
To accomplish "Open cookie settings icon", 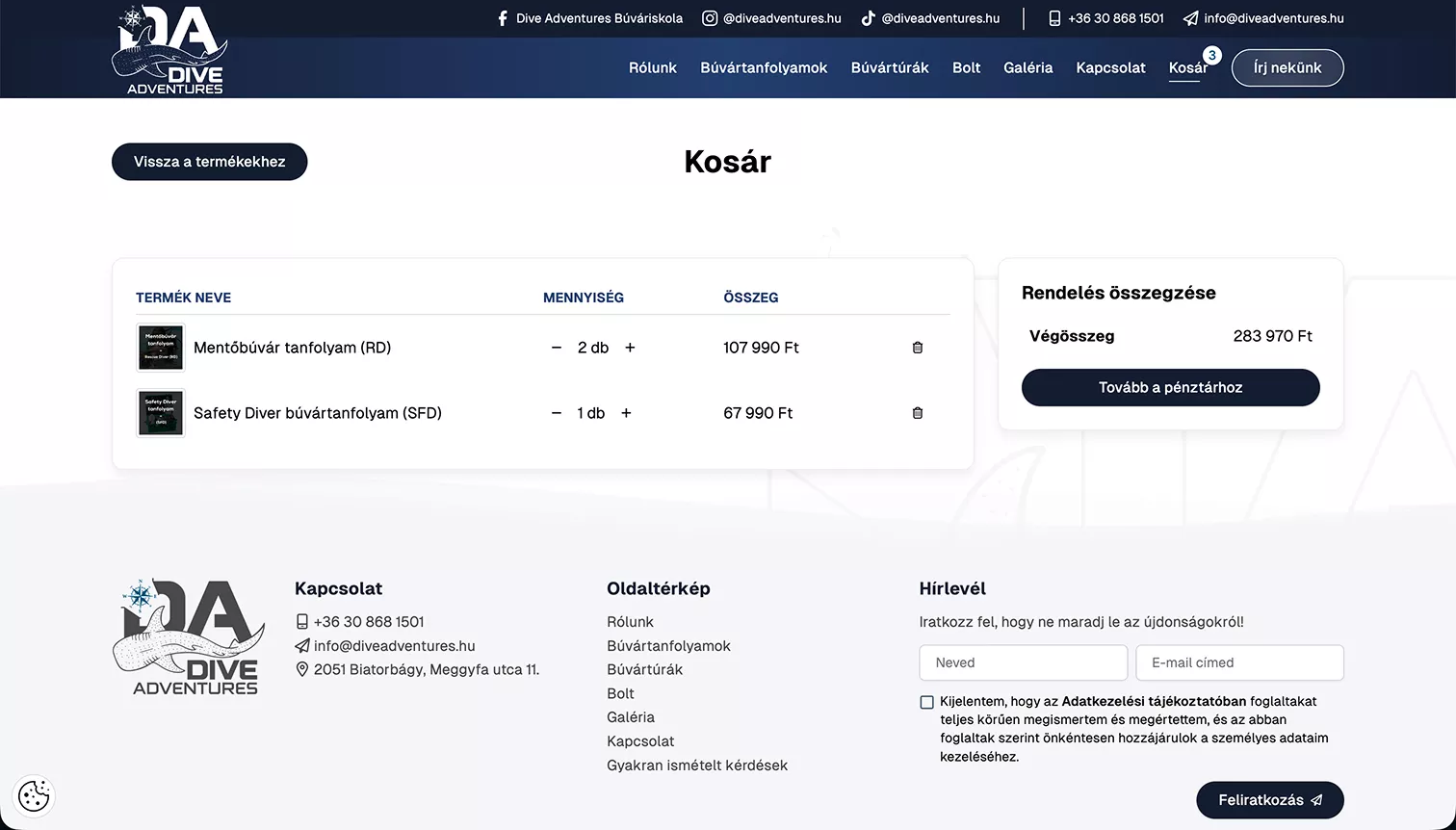I will coord(34,796).
